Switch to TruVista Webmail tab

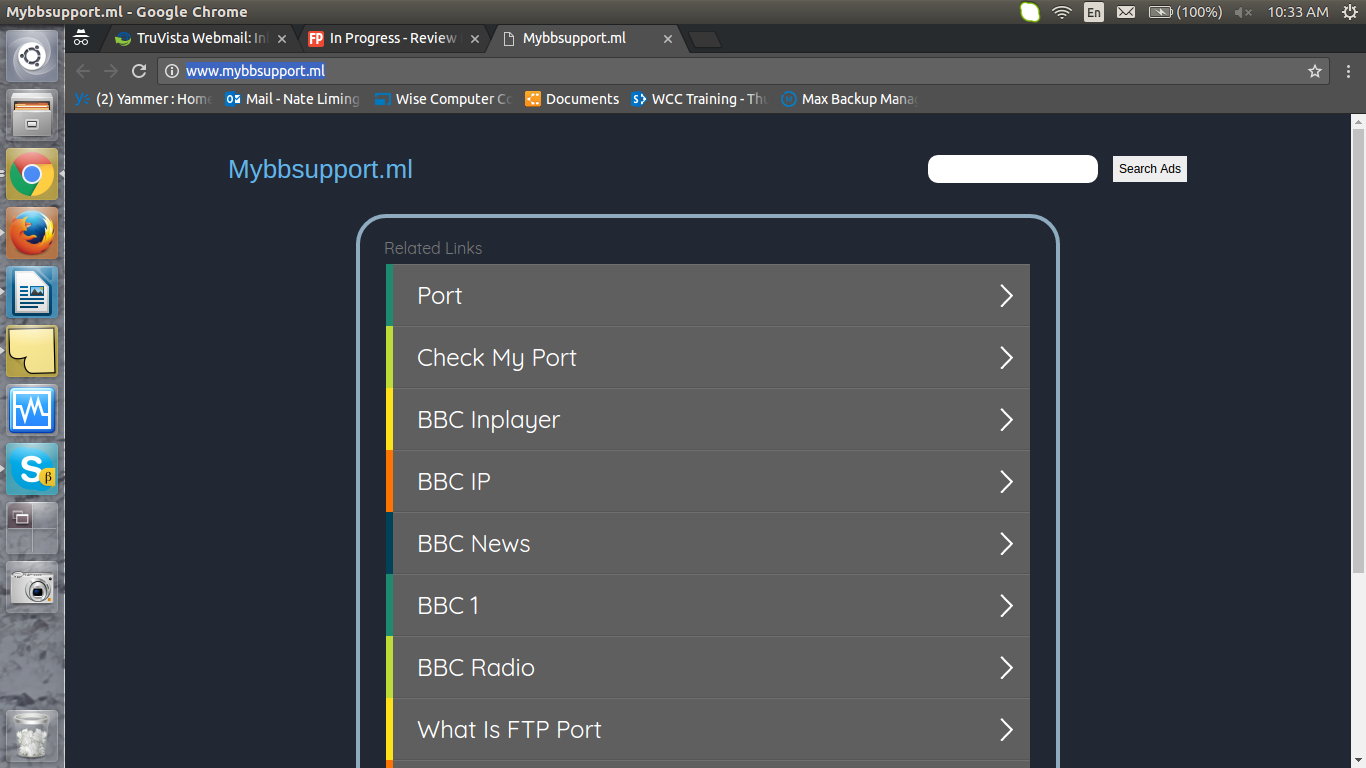[x=201, y=39]
